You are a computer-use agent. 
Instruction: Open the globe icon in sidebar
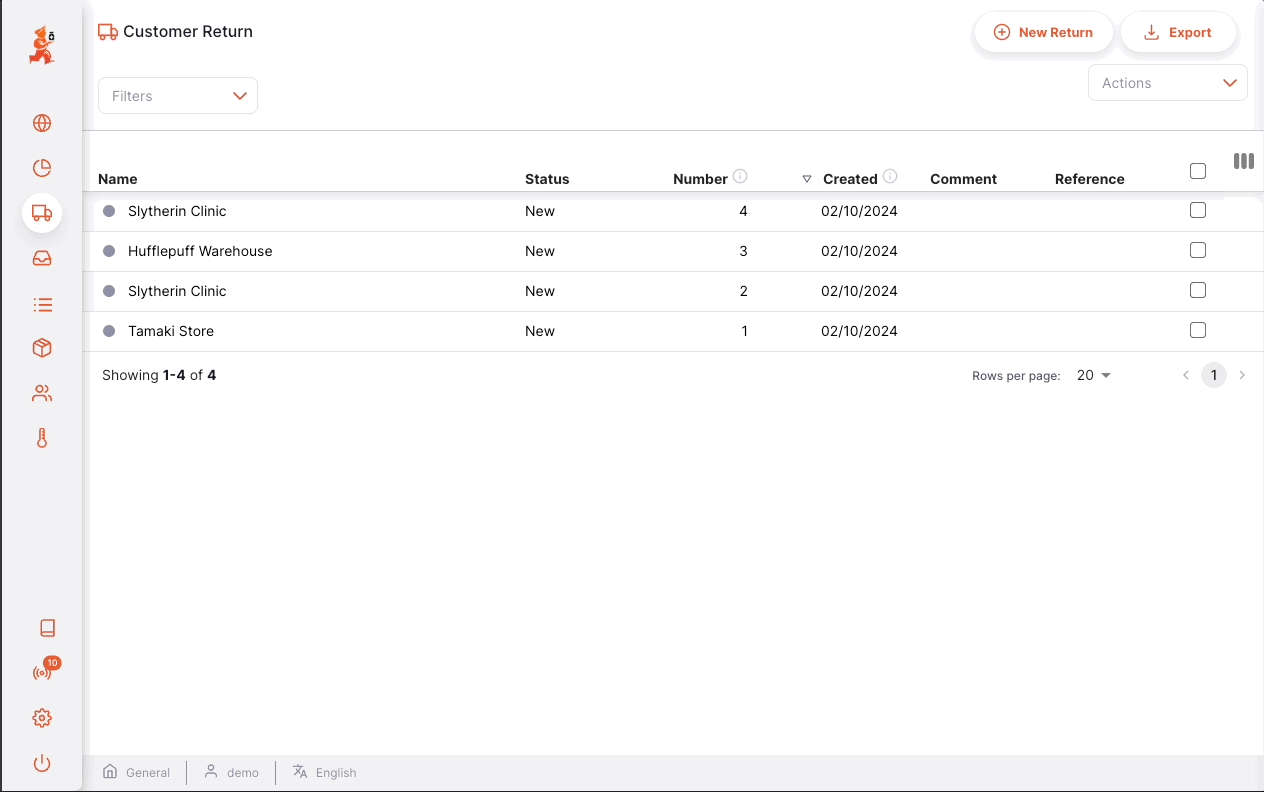42,123
